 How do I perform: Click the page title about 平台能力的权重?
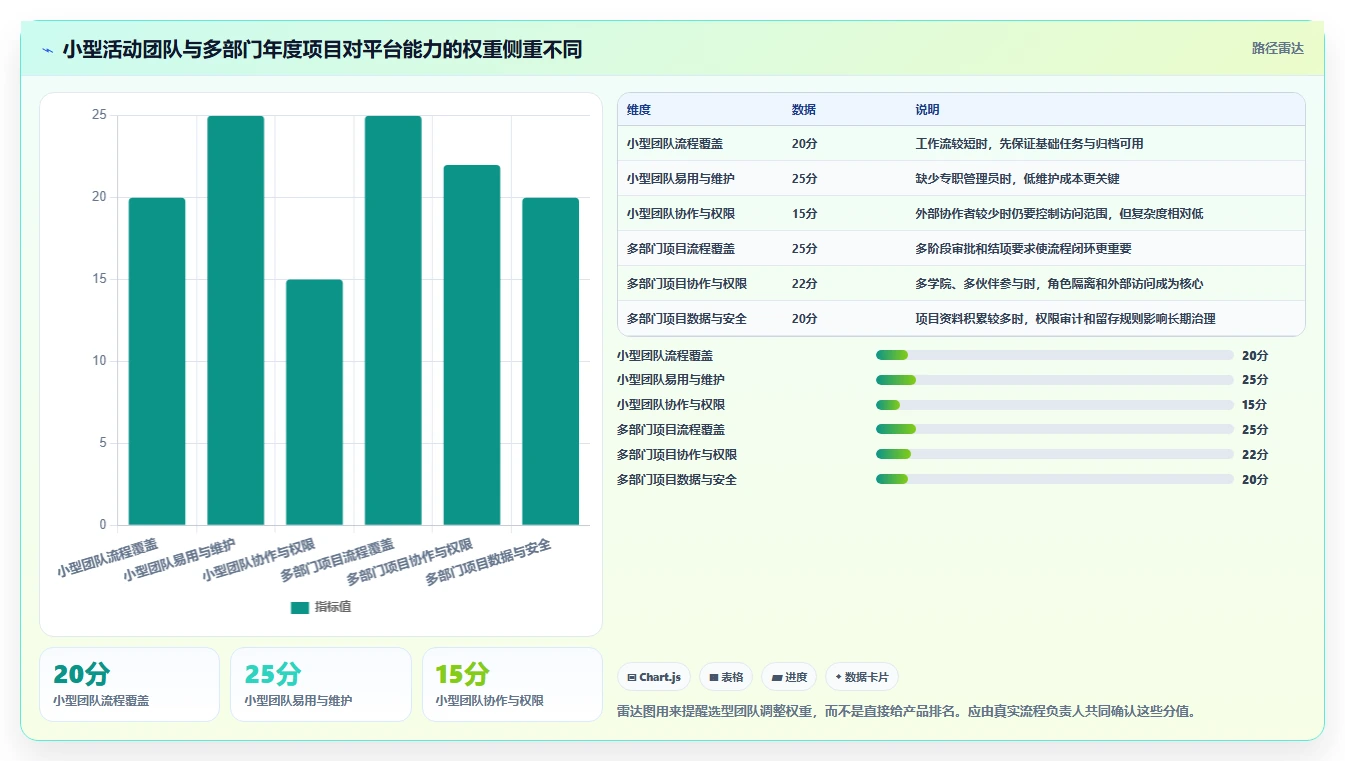click(322, 50)
